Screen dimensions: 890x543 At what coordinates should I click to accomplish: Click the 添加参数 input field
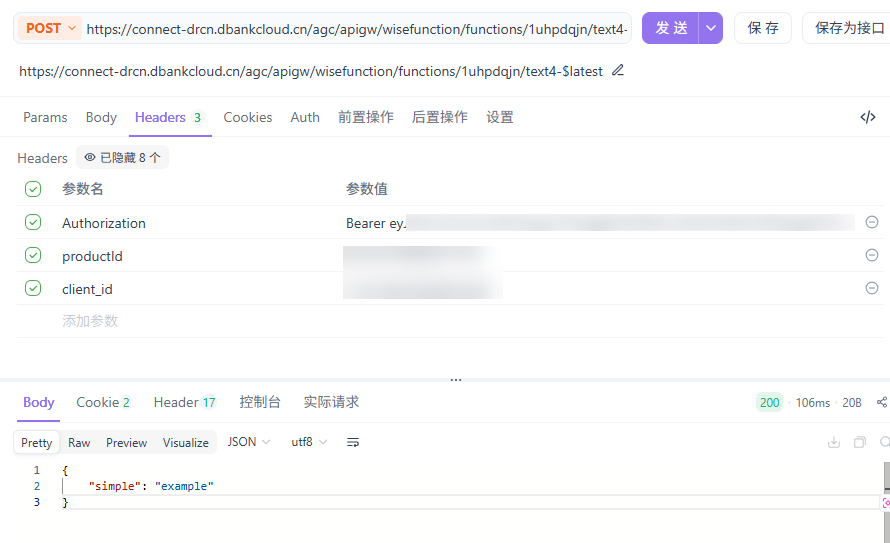tap(90, 321)
